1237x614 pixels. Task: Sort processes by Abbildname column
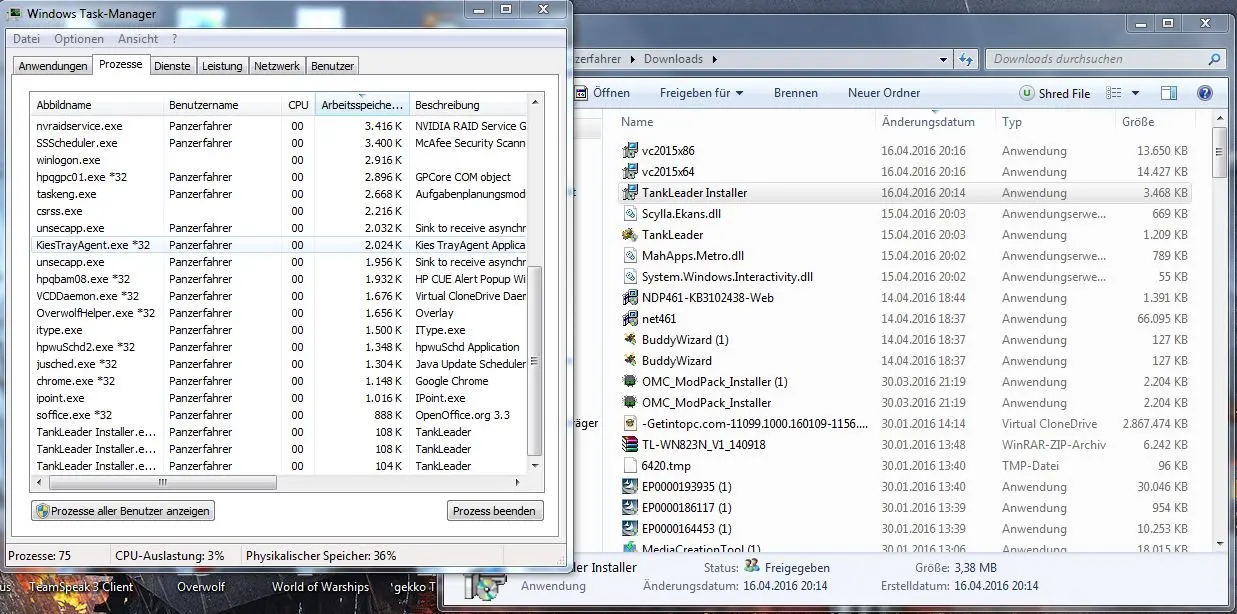click(x=97, y=105)
